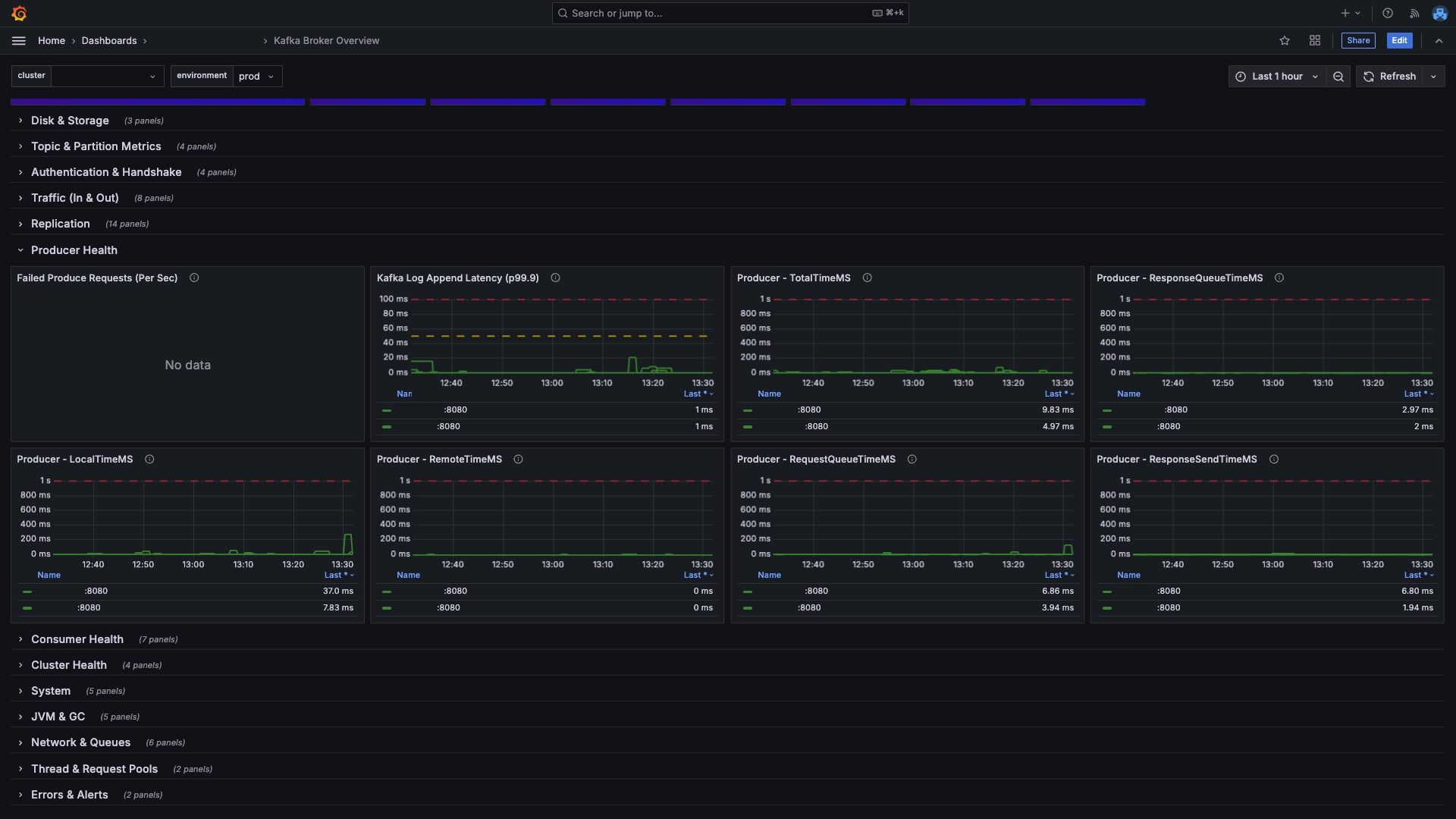
Task: Toggle first series in Producer - ResponseSendTimeMS legend
Action: pos(1169,591)
